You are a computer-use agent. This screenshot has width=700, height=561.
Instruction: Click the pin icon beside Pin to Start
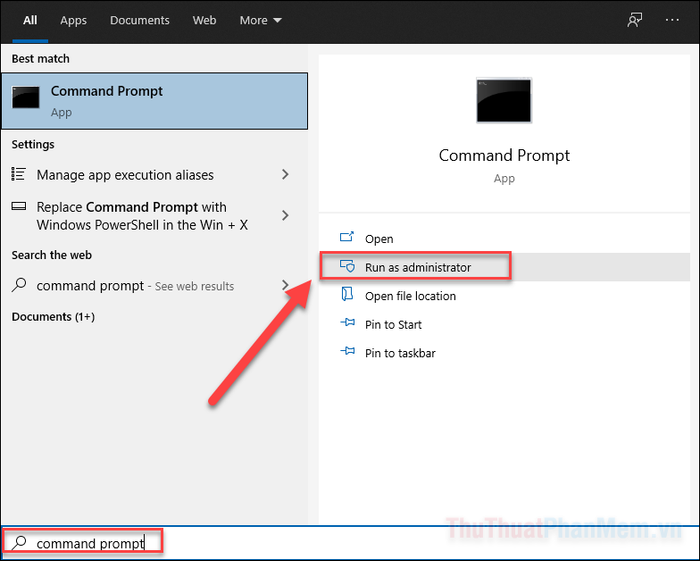(347, 322)
